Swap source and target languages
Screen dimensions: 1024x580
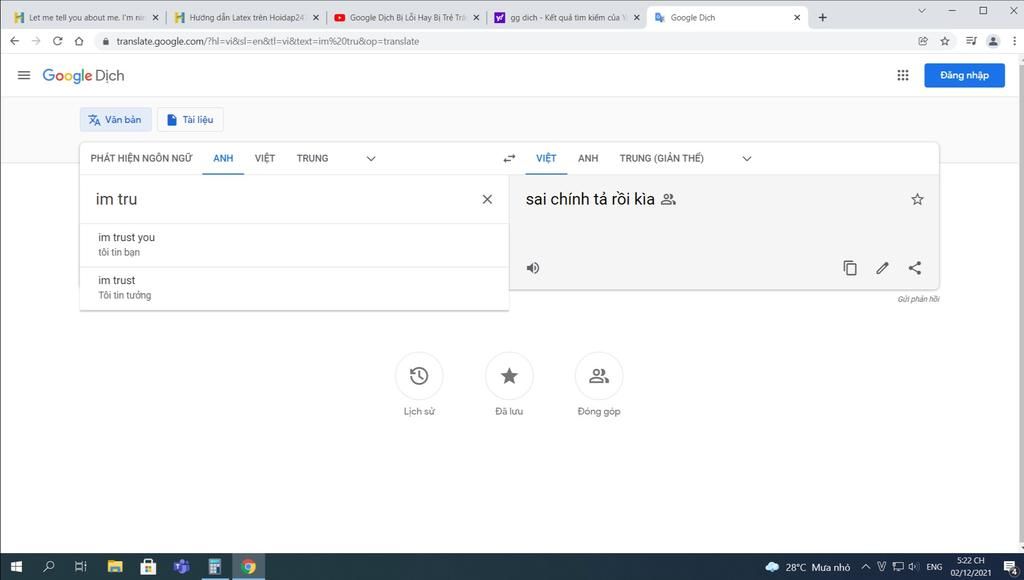pos(509,158)
